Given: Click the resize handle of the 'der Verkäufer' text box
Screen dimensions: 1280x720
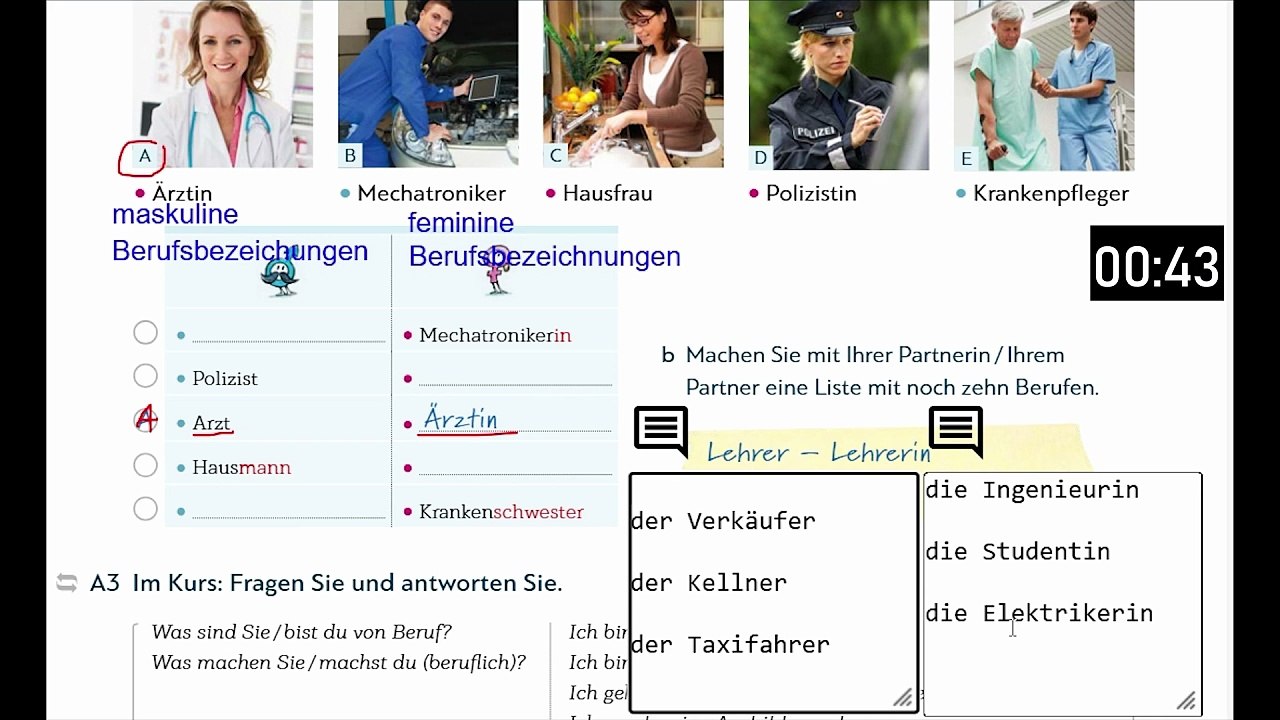Looking at the screenshot, I should [x=902, y=697].
